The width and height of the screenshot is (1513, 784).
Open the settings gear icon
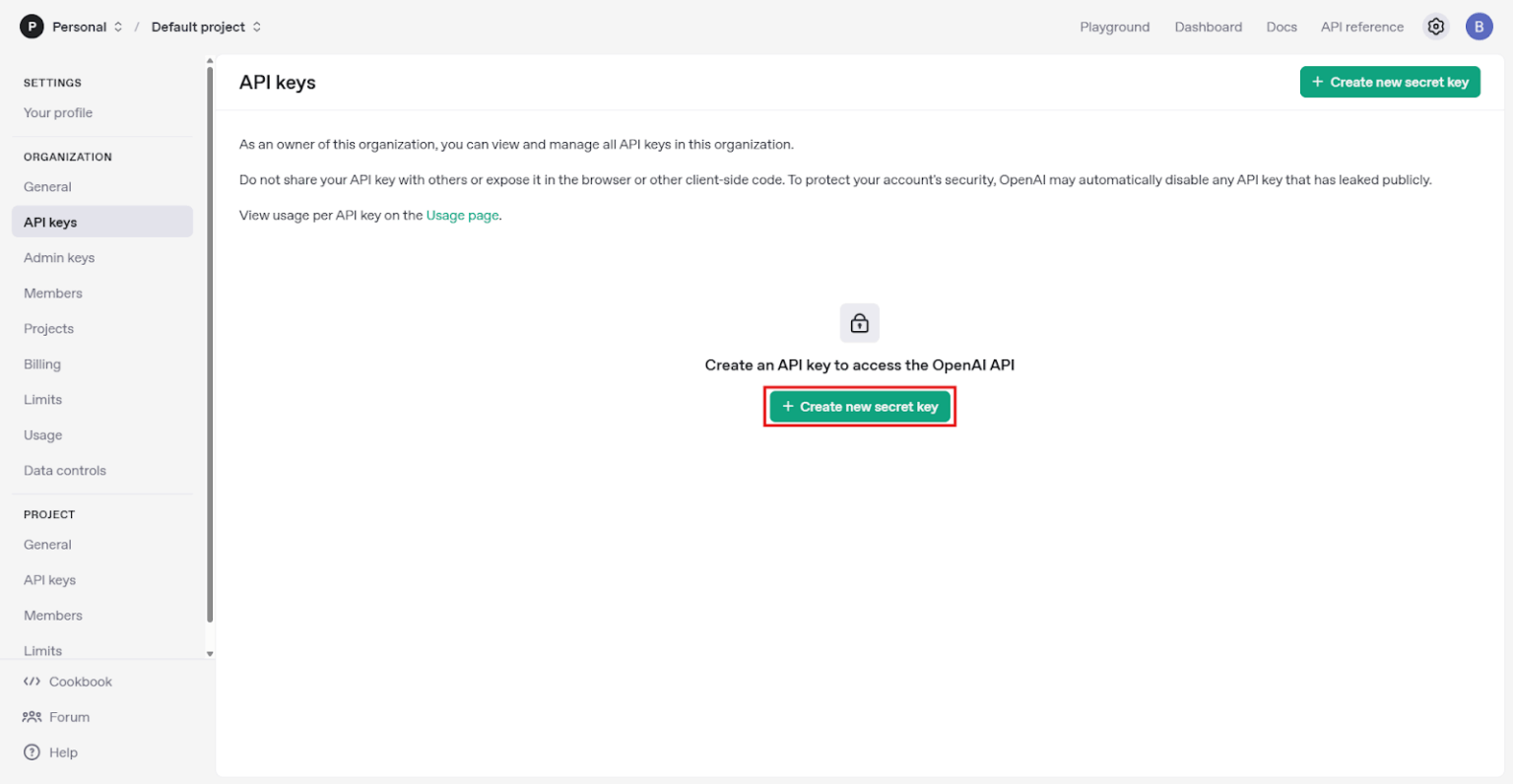[x=1435, y=27]
